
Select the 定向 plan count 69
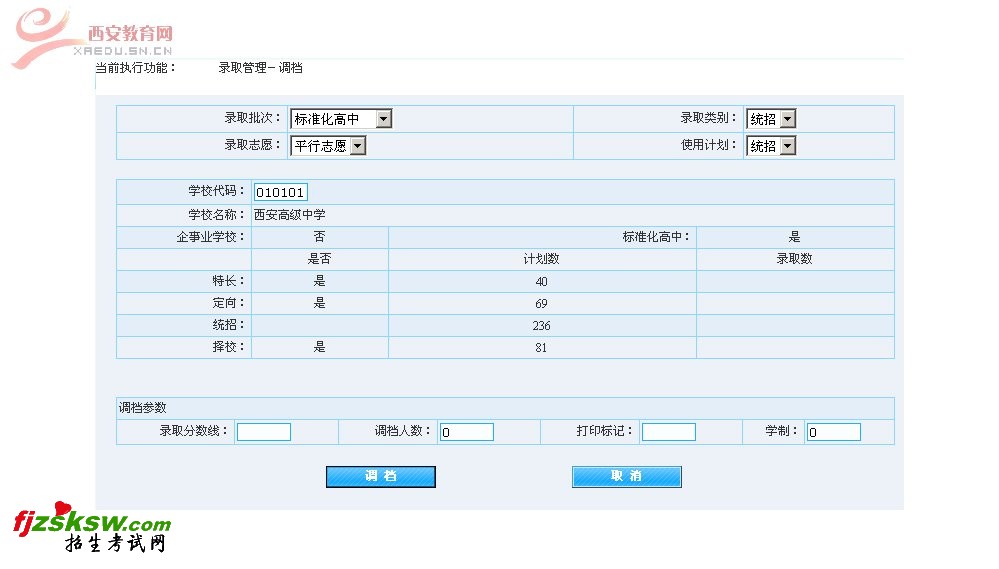pyautogui.click(x=541, y=303)
